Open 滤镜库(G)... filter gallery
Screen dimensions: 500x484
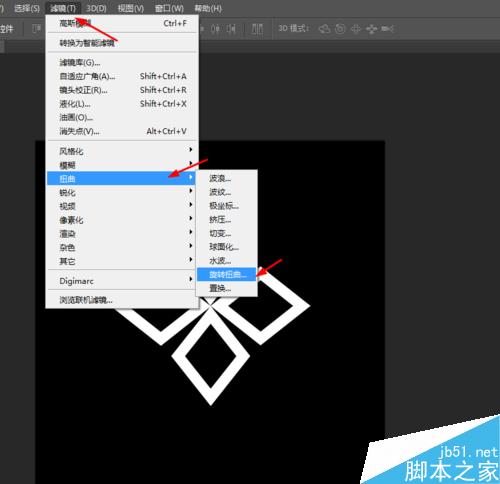point(122,62)
